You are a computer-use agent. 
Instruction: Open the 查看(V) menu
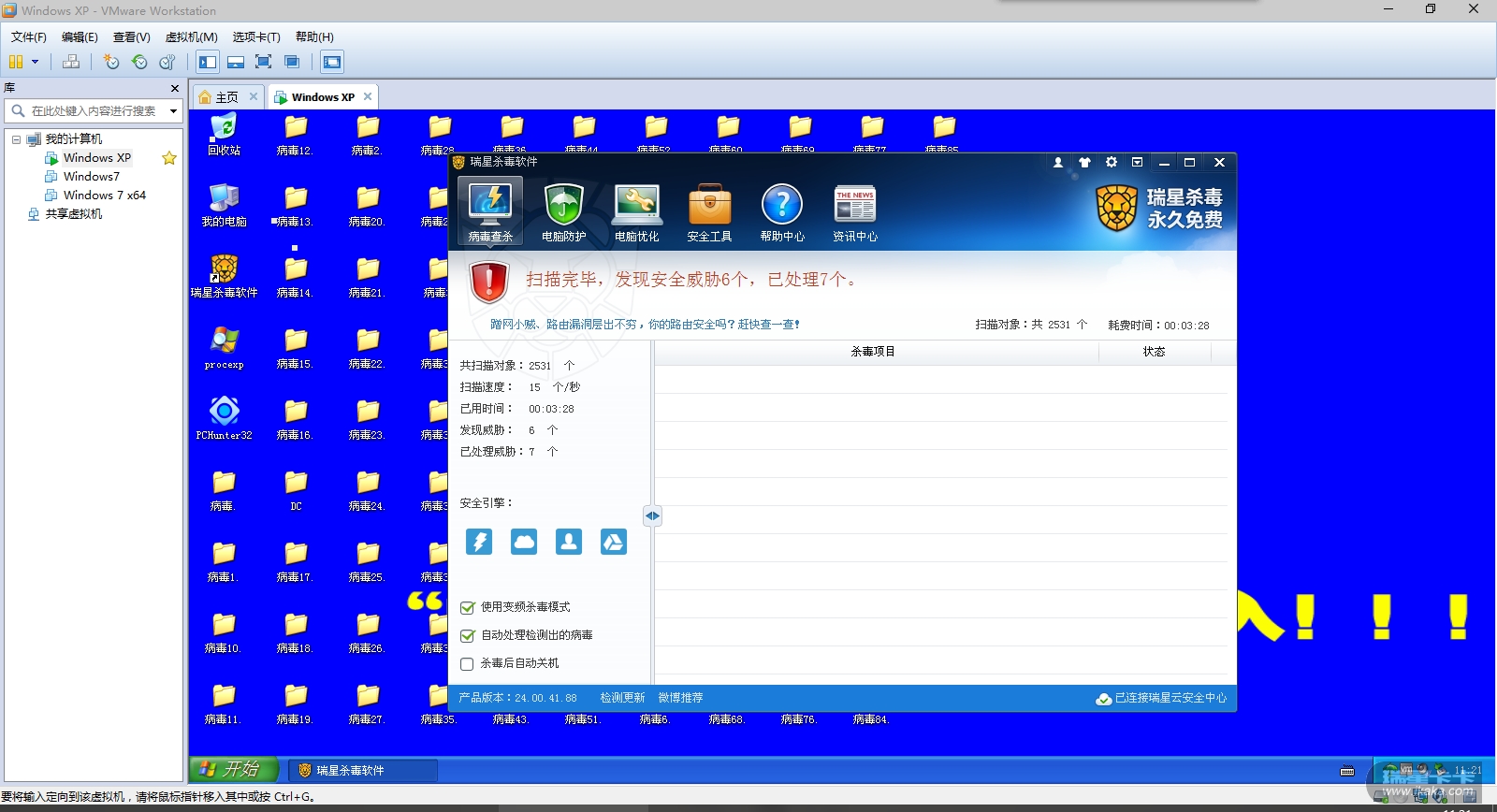[x=132, y=36]
